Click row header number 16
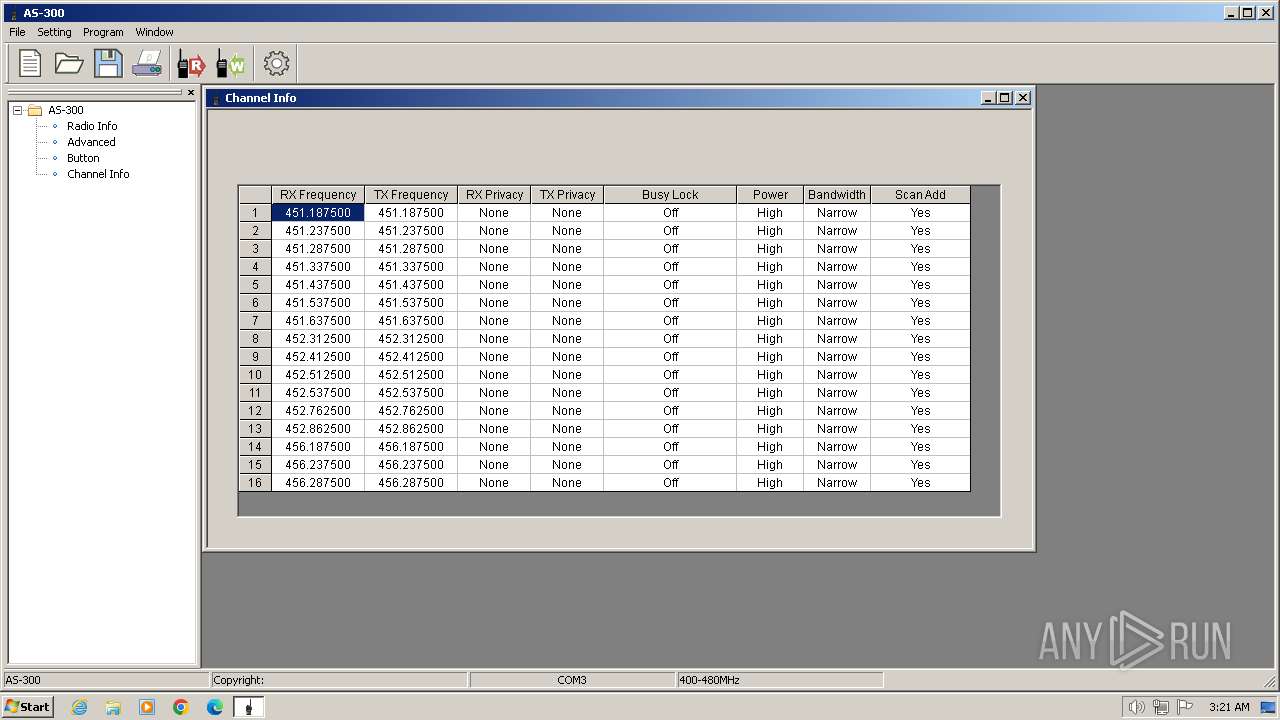The width and height of the screenshot is (1280, 720). click(255, 483)
